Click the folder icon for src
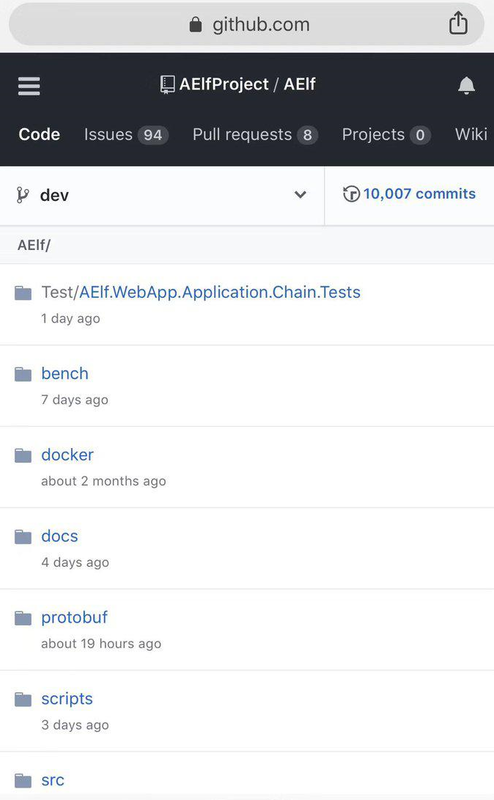Viewport: 494px width, 800px height. point(23,780)
